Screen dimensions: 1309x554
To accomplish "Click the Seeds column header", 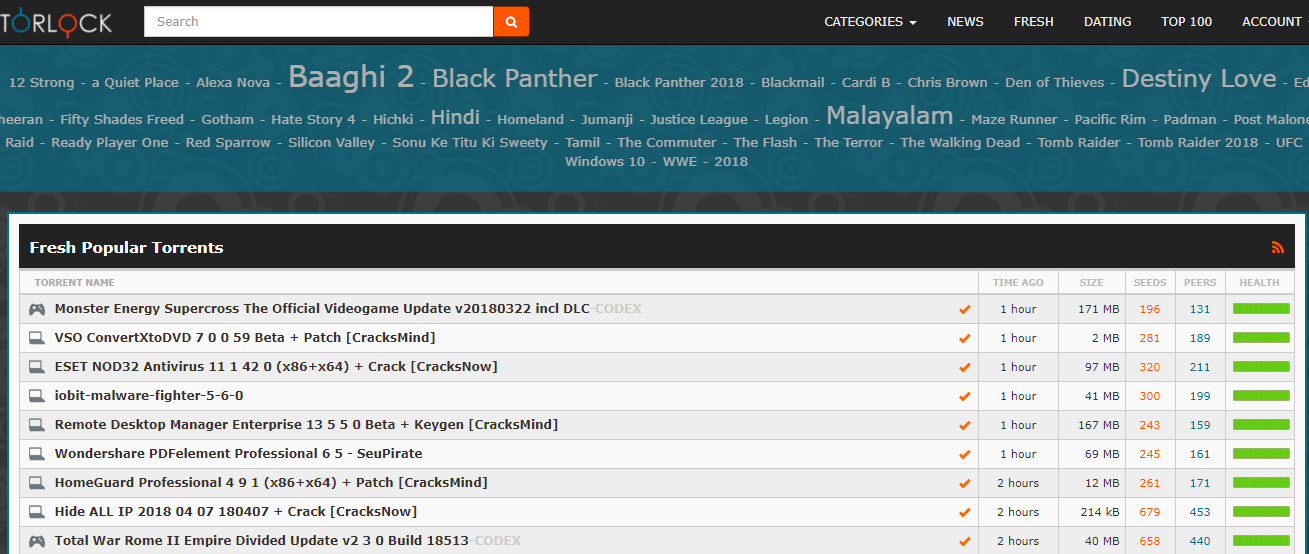I will (1149, 283).
